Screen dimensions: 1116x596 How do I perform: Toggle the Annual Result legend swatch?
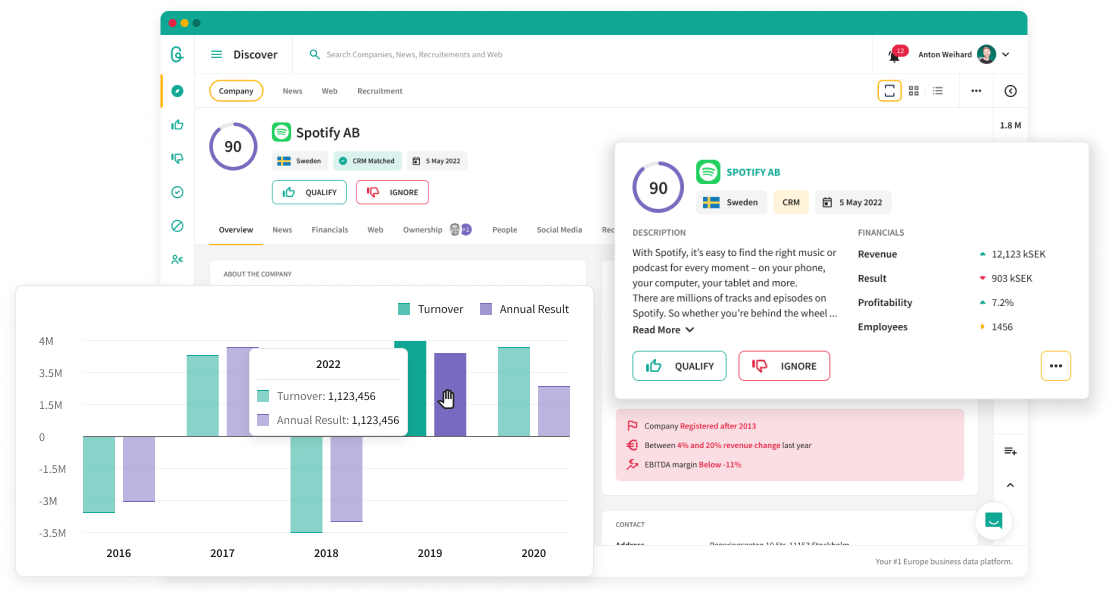(x=486, y=309)
